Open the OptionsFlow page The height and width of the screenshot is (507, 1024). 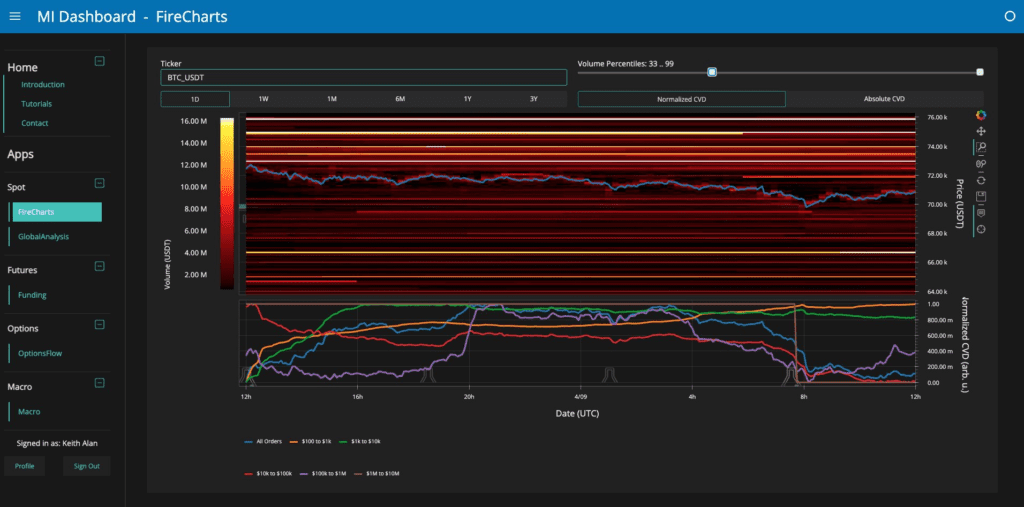click(40, 353)
